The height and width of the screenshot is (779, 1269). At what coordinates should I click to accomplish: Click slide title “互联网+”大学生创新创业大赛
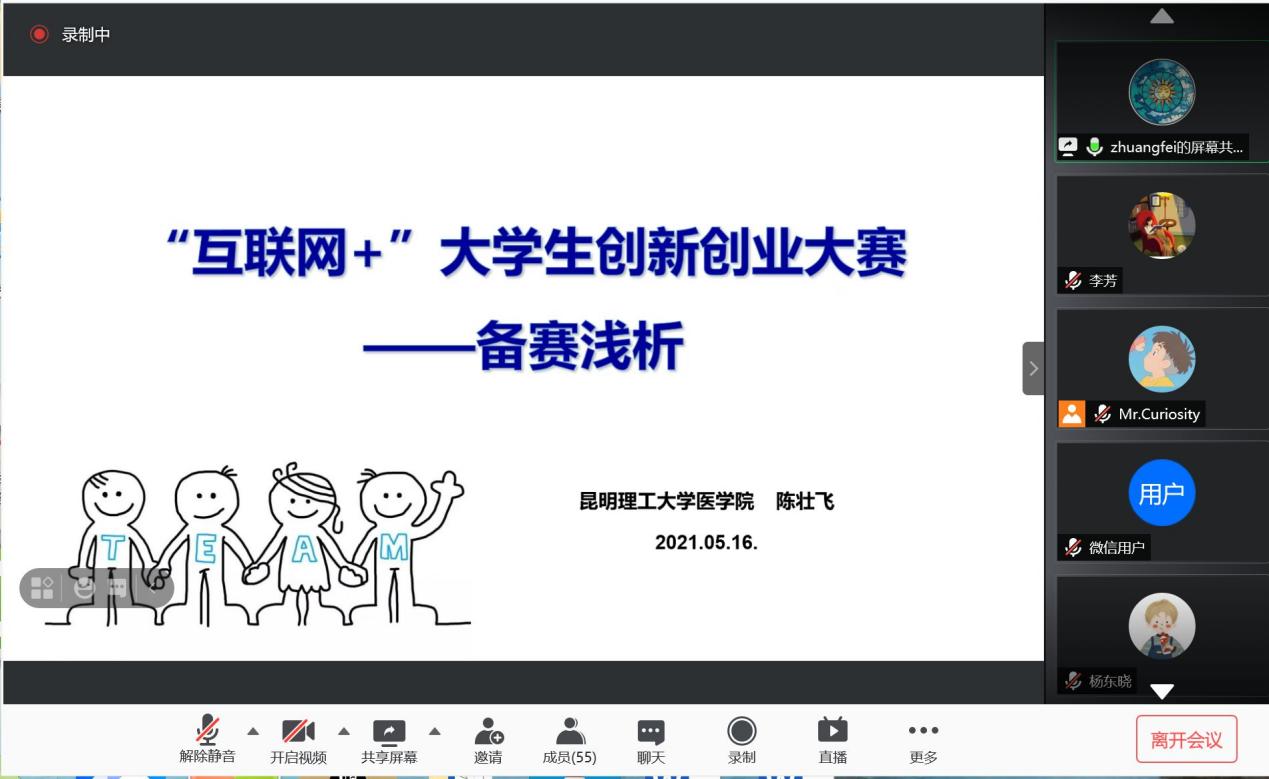pos(536,254)
